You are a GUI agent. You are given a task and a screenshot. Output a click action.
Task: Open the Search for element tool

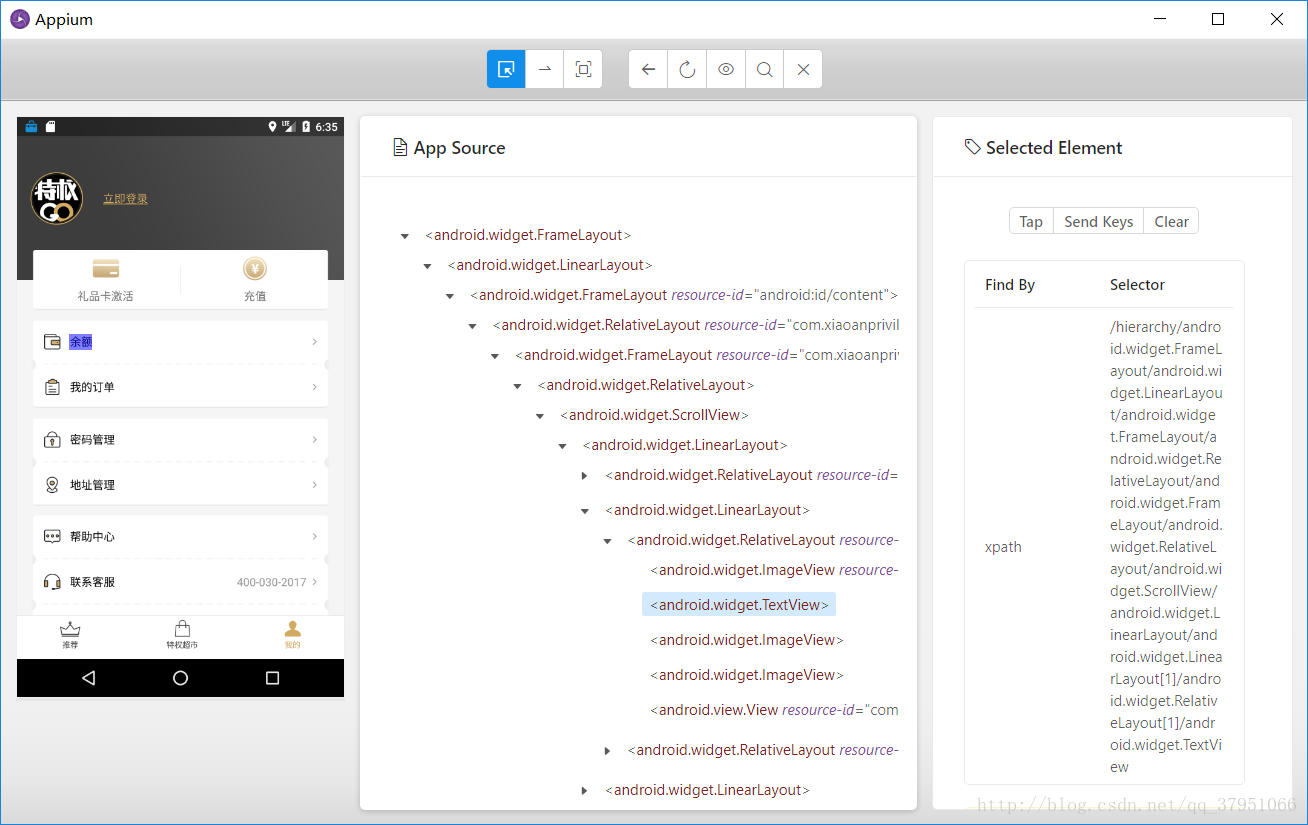click(764, 69)
